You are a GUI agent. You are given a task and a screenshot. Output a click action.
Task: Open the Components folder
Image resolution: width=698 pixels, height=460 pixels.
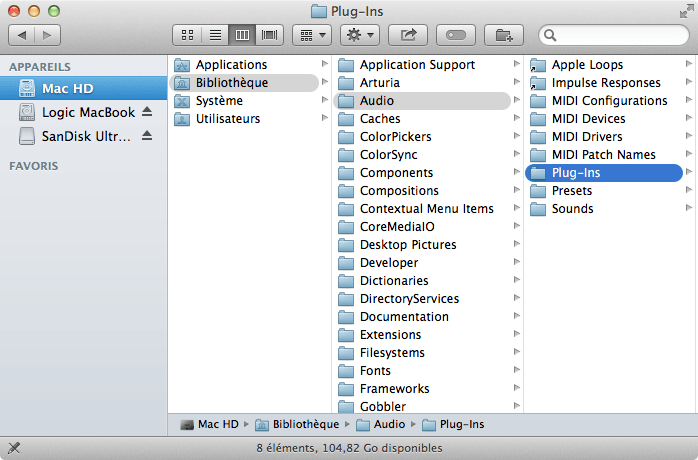click(395, 173)
